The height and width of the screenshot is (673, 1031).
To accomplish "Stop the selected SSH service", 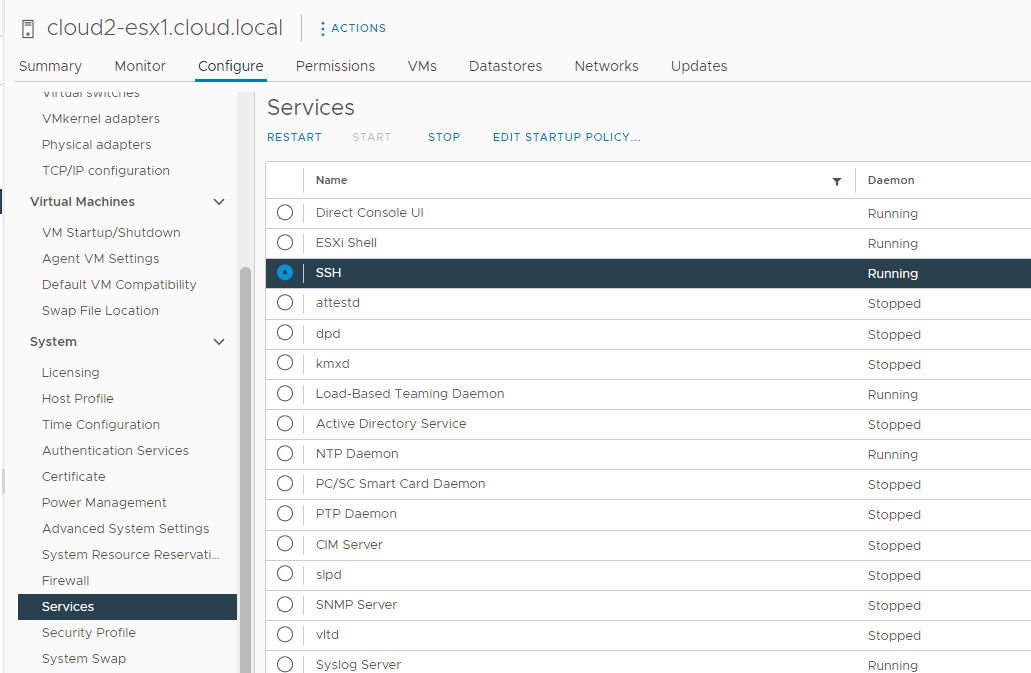I will pos(444,137).
